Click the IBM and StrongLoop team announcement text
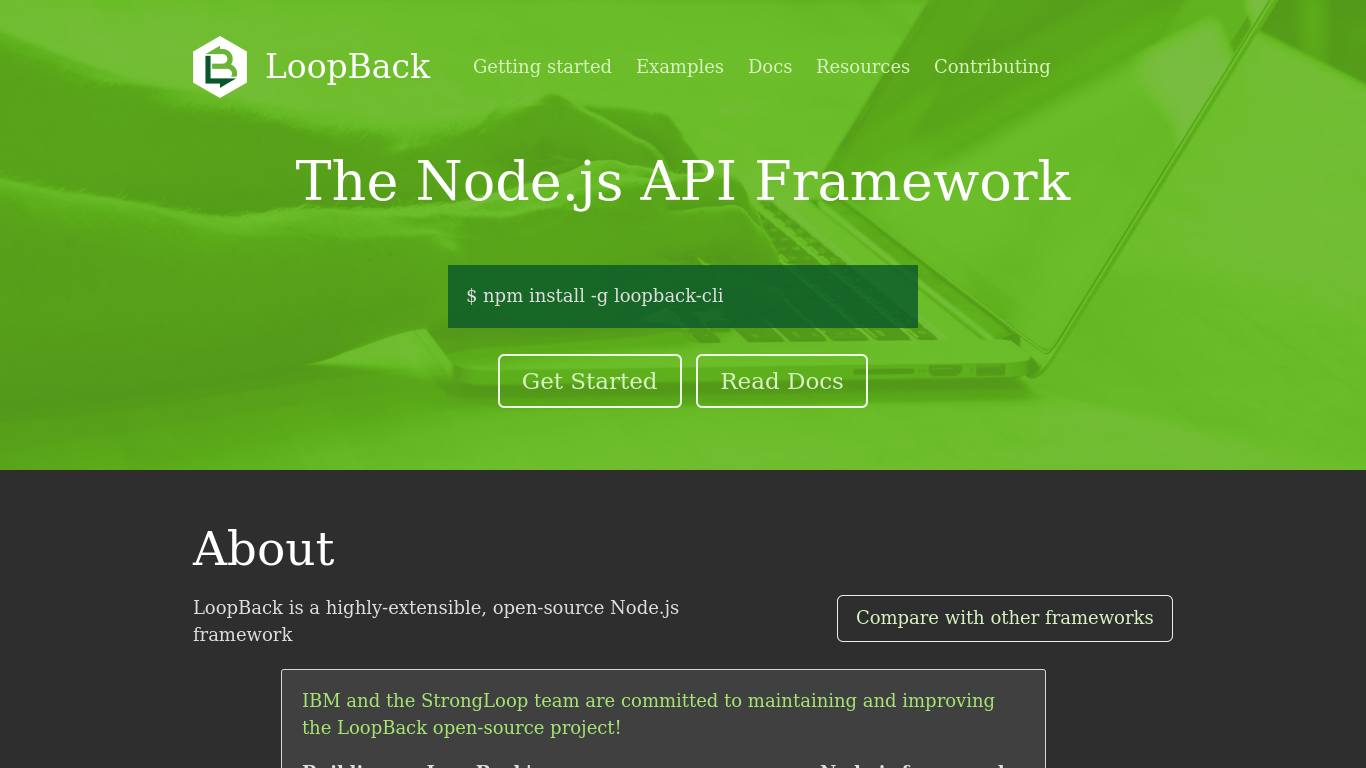This screenshot has width=1366, height=768. click(648, 714)
